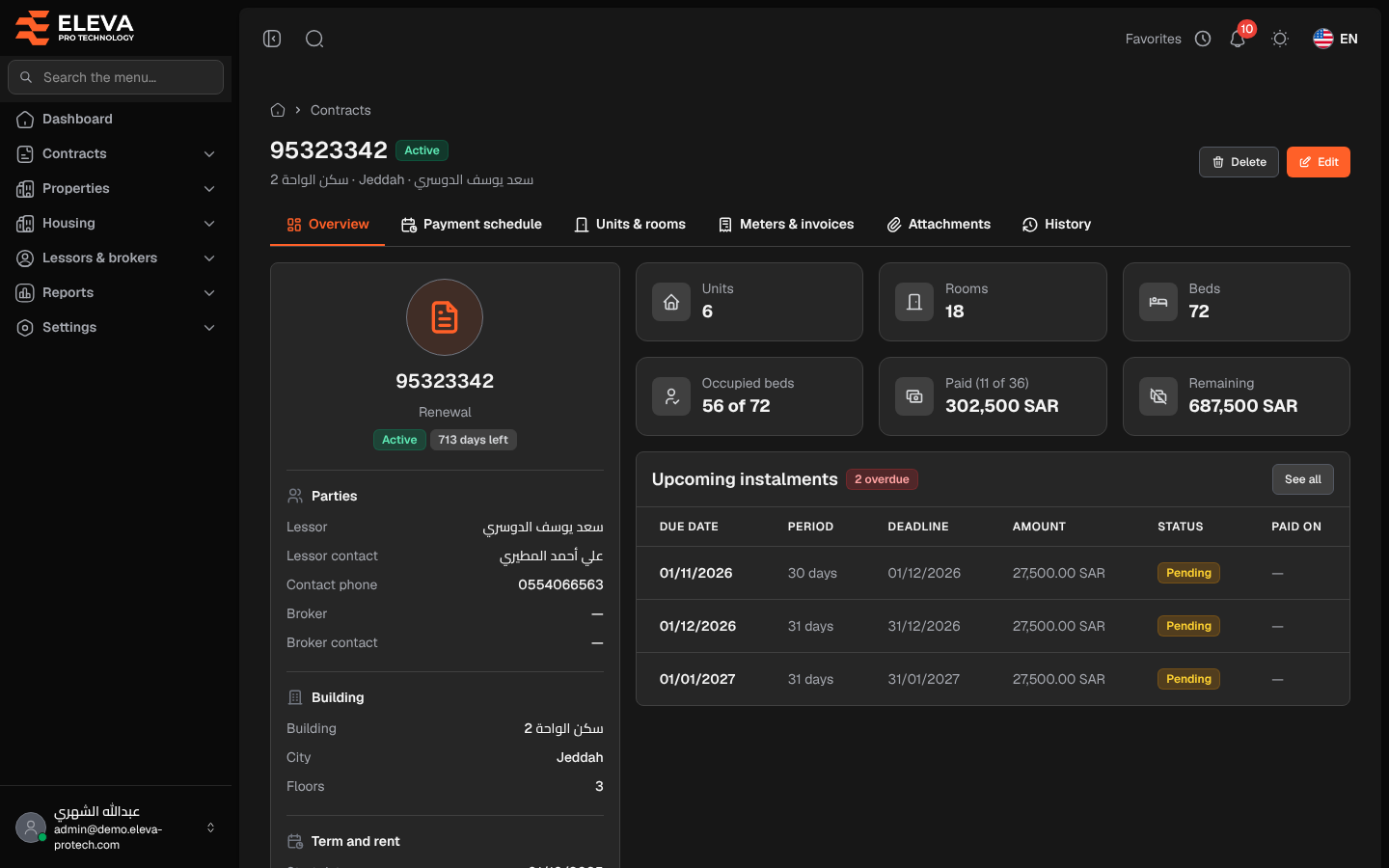The height and width of the screenshot is (868, 1389).
Task: Go to home via breadcrumb house icon
Action: 278,110
